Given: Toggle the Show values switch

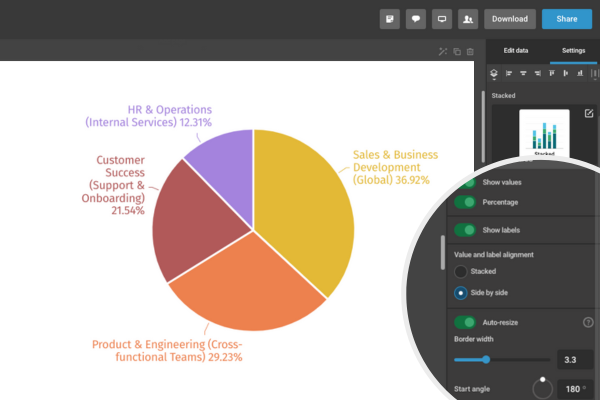Looking at the screenshot, I should point(467,183).
